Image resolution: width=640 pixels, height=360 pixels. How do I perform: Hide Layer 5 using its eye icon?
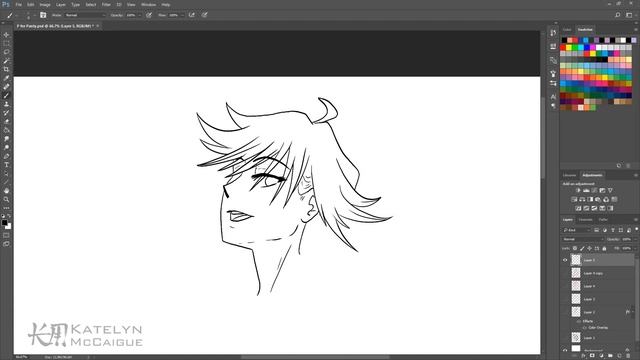pos(565,260)
